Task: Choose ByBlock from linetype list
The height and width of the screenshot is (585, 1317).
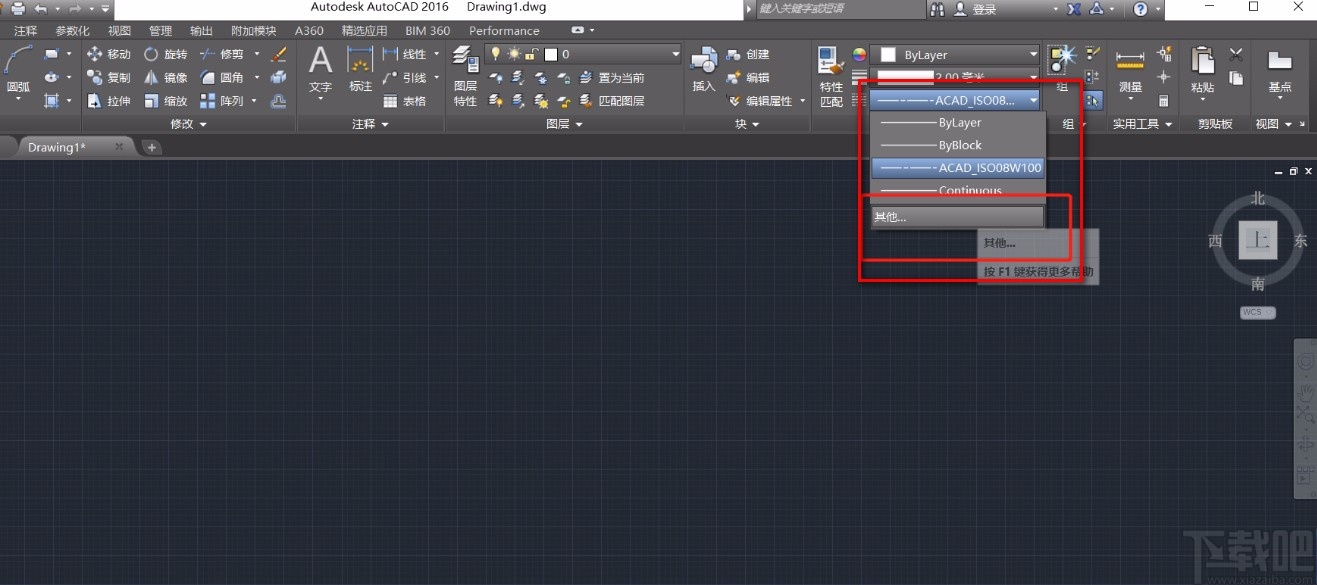Action: (958, 145)
